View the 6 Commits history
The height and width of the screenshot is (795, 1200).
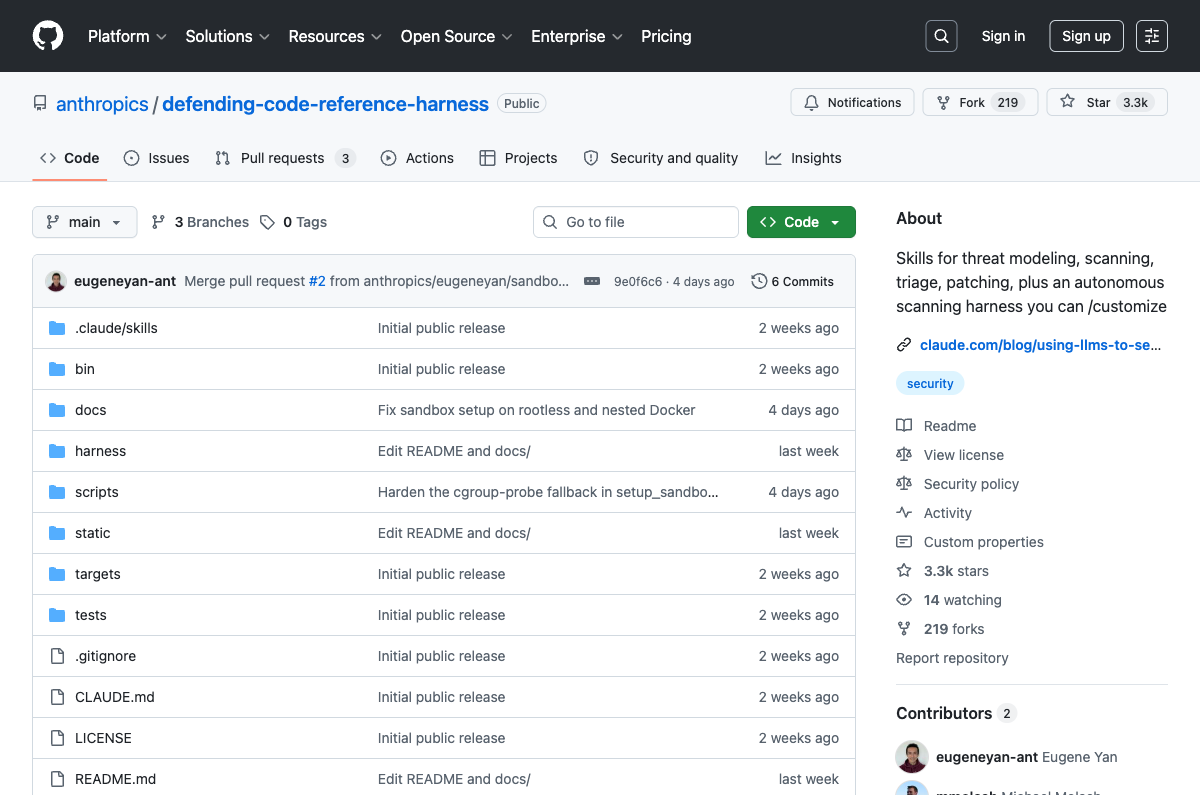(793, 282)
